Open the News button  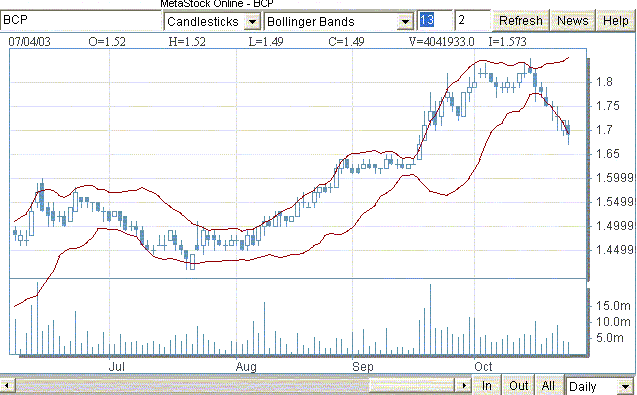point(572,21)
